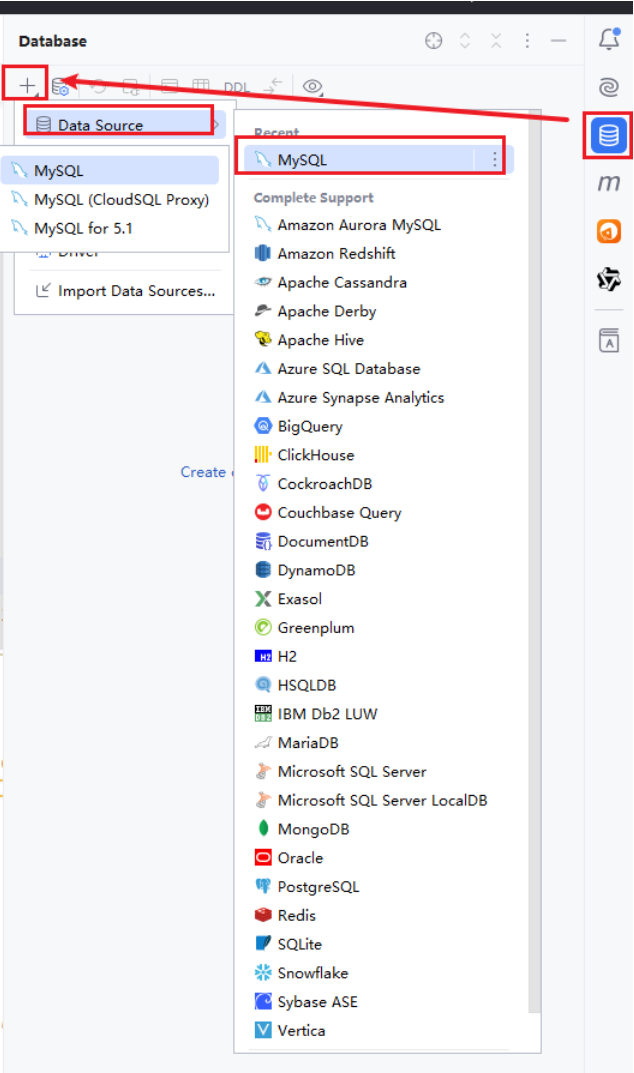Click the orange plugin icon in right sidebar
The height and width of the screenshot is (1073, 634).
click(x=609, y=231)
